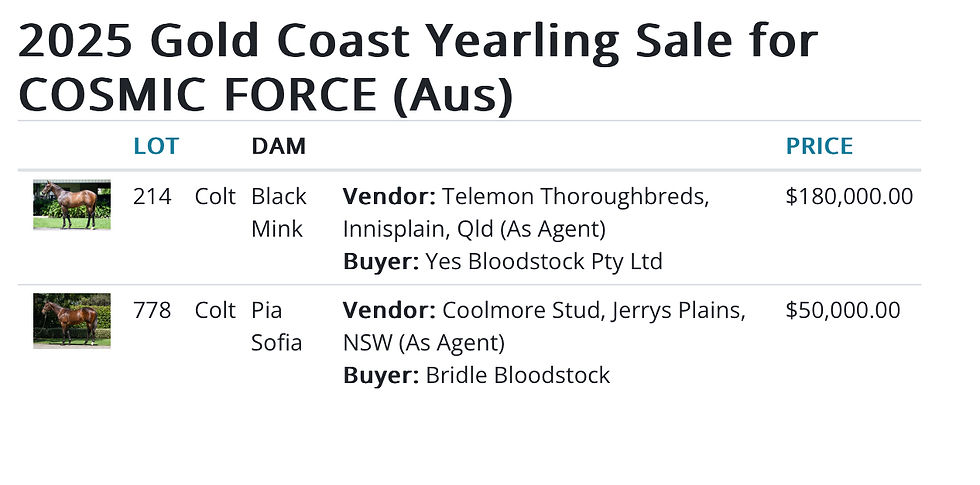Select lot number 778
This screenshot has height=485, width=980.
(152, 310)
